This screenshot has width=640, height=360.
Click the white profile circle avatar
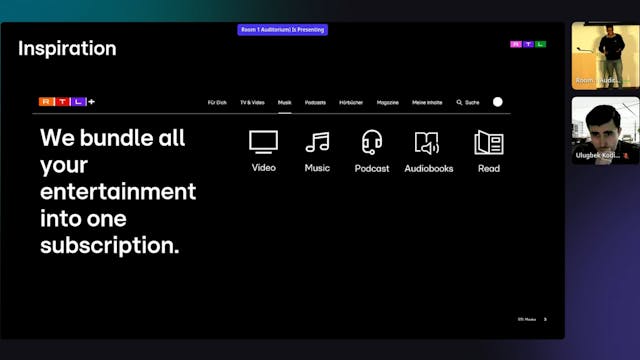498,102
